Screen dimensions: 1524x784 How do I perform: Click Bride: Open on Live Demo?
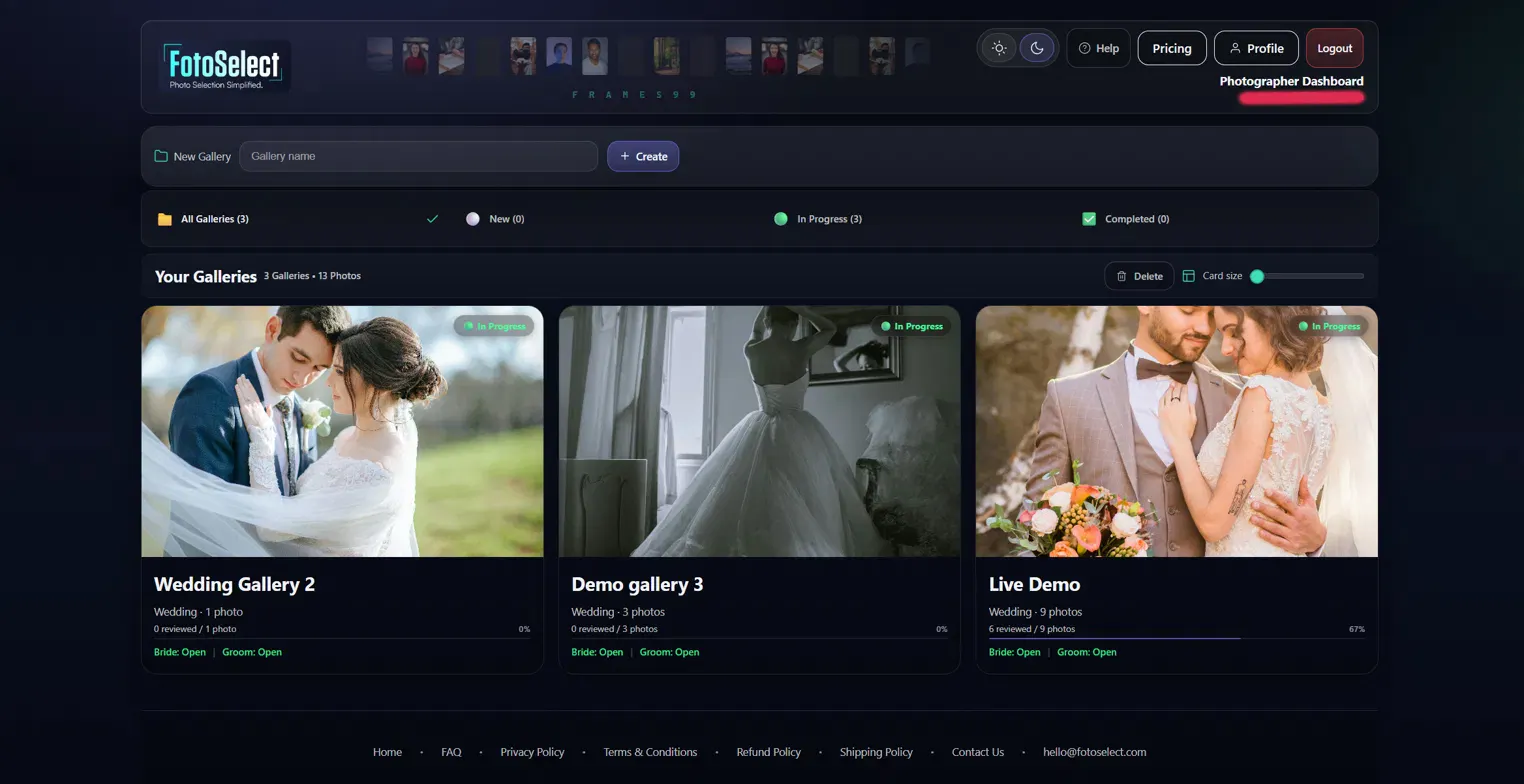[1015, 652]
